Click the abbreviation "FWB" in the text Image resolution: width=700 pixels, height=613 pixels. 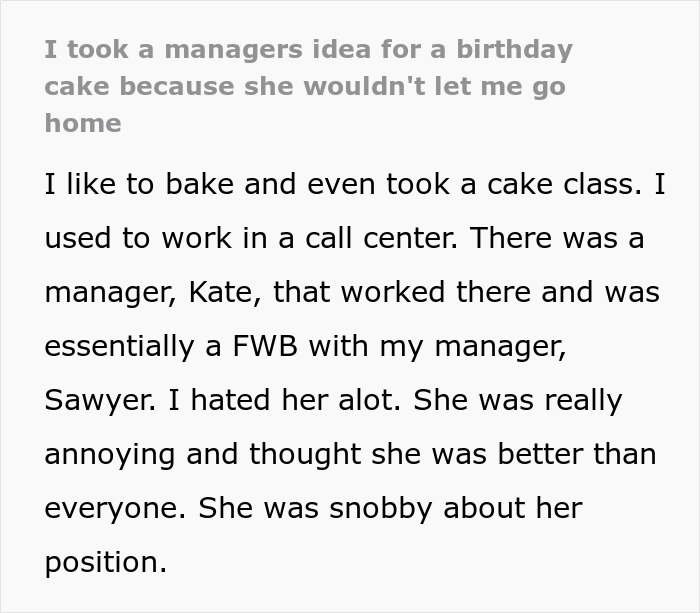(x=264, y=346)
